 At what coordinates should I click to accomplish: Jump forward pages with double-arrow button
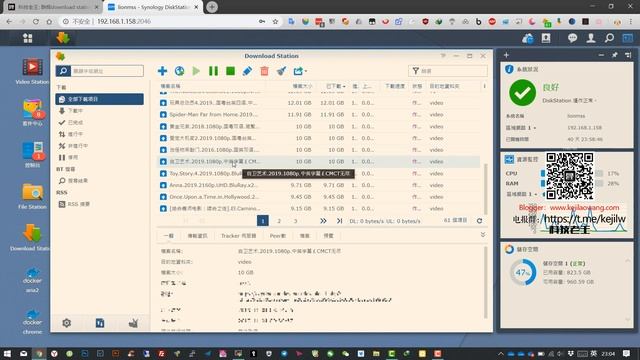323,221
